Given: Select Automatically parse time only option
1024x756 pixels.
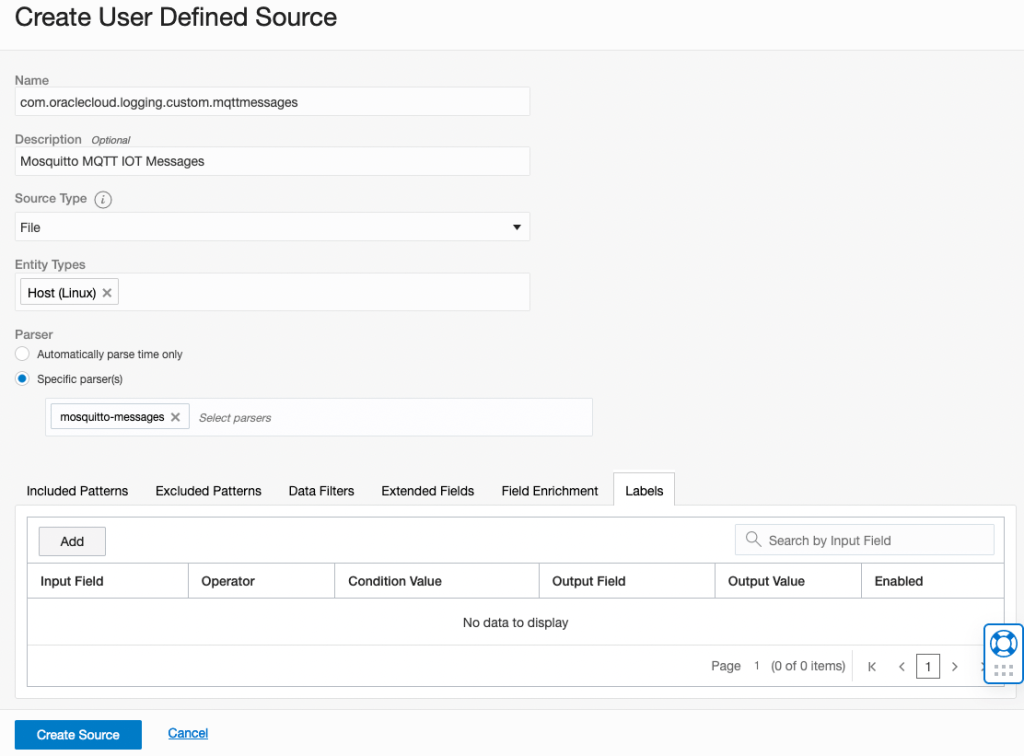Looking at the screenshot, I should (23, 354).
